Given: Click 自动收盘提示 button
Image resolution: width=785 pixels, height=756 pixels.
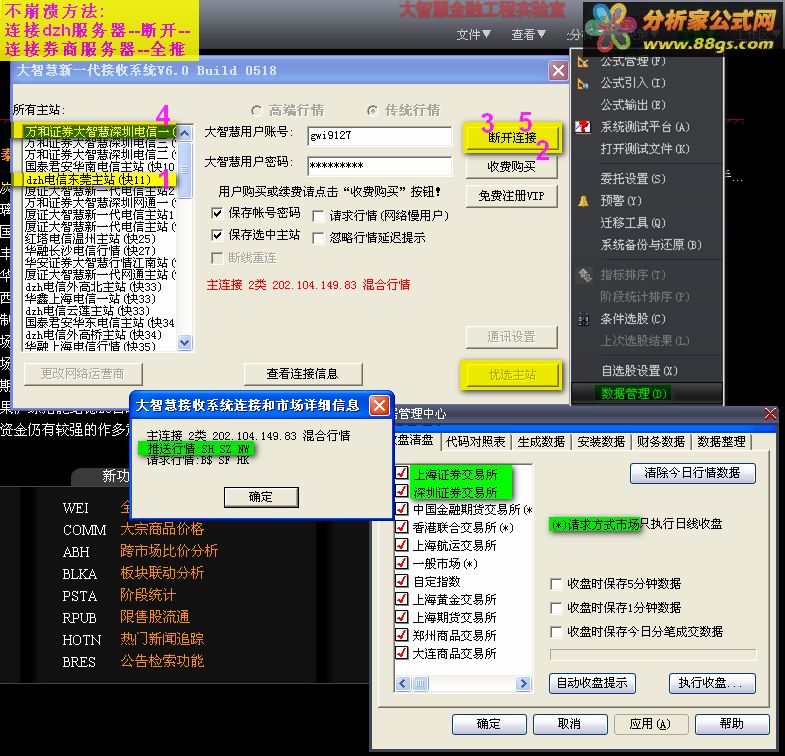Looking at the screenshot, I should pos(592,683).
